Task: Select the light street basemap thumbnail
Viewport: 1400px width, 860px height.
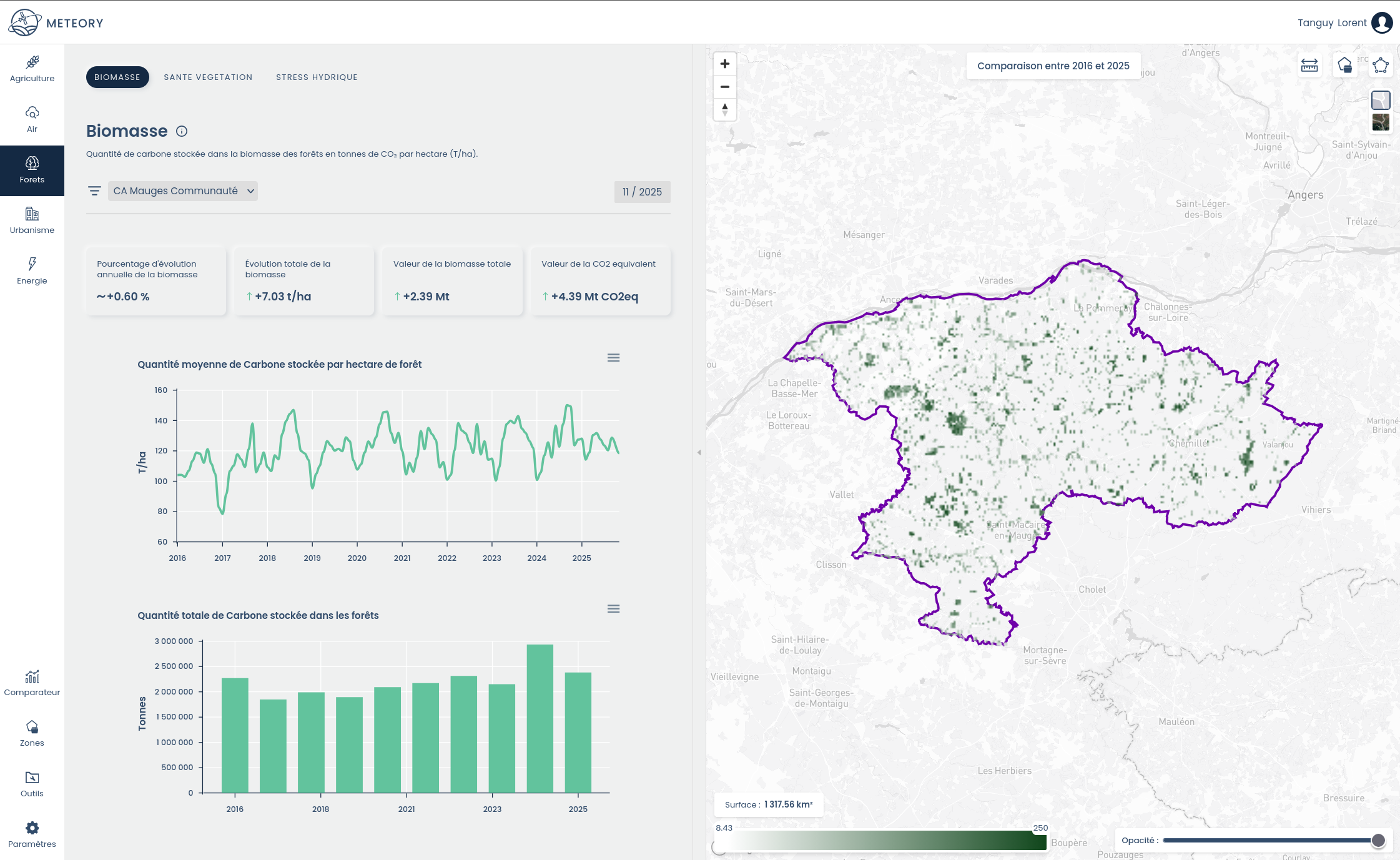Action: tap(1381, 100)
